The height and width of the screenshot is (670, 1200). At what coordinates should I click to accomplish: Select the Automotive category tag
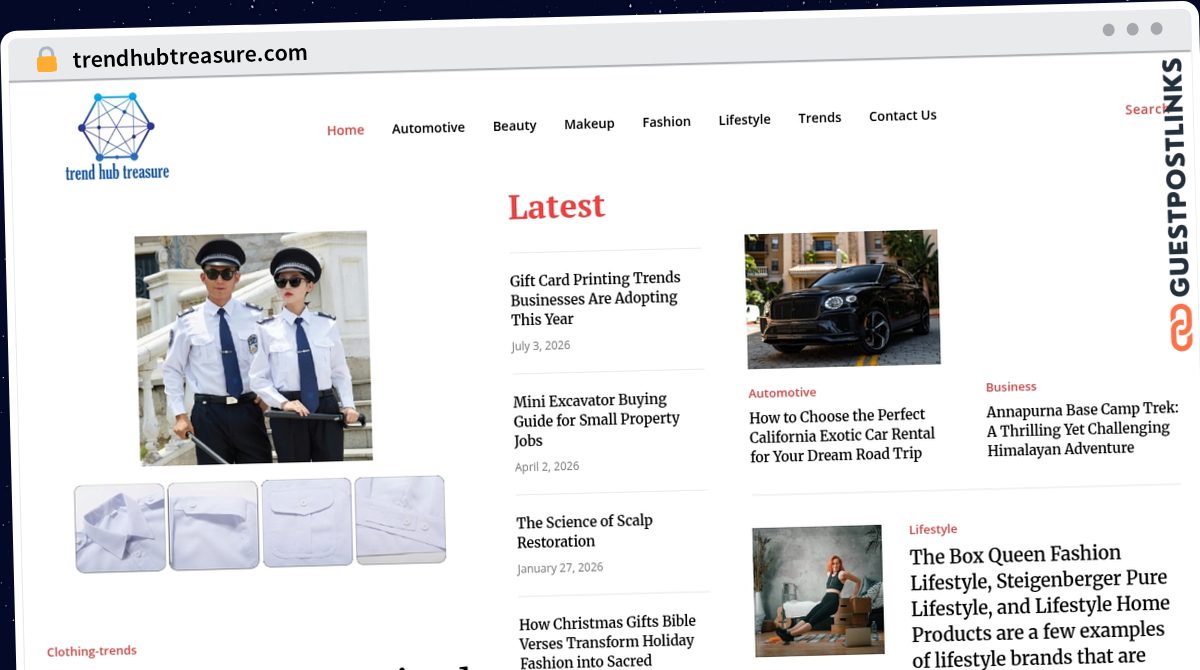(782, 393)
